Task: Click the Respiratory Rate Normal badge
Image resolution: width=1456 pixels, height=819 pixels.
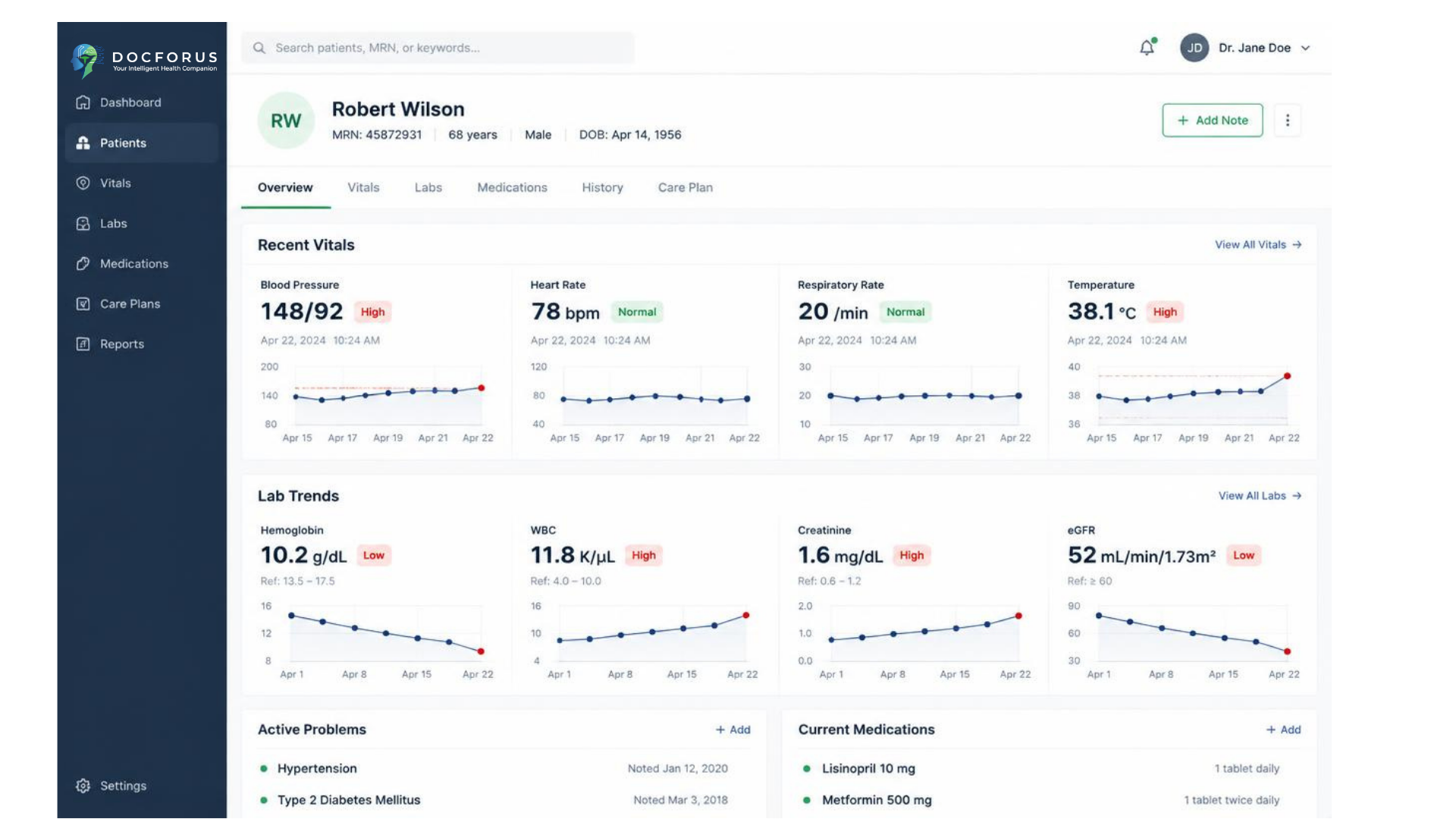Action: [905, 312]
